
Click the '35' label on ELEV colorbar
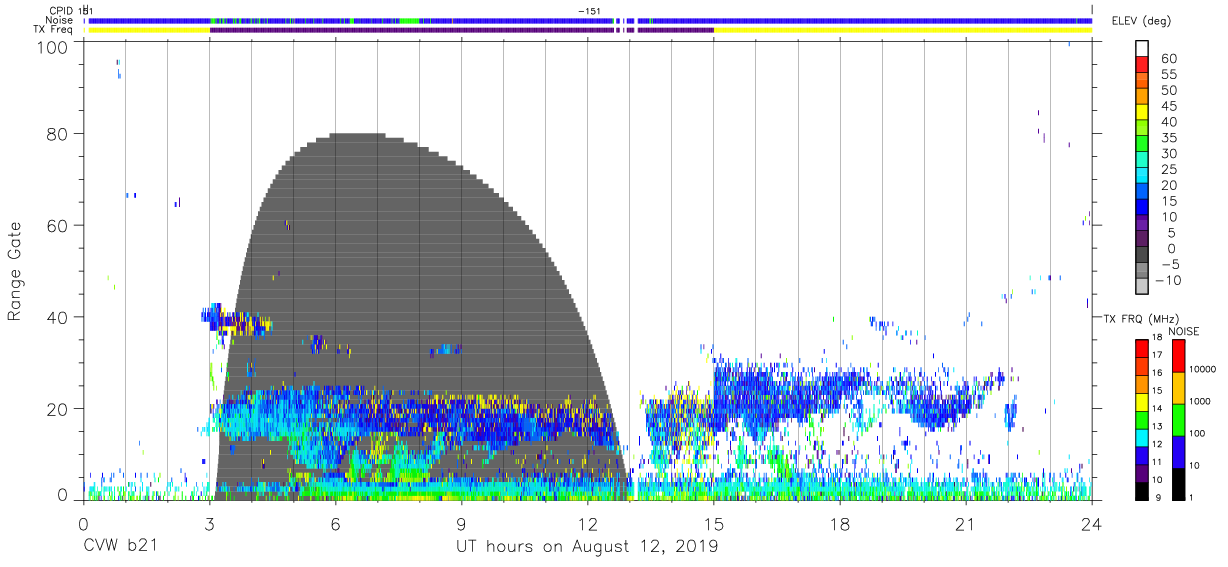(1169, 138)
